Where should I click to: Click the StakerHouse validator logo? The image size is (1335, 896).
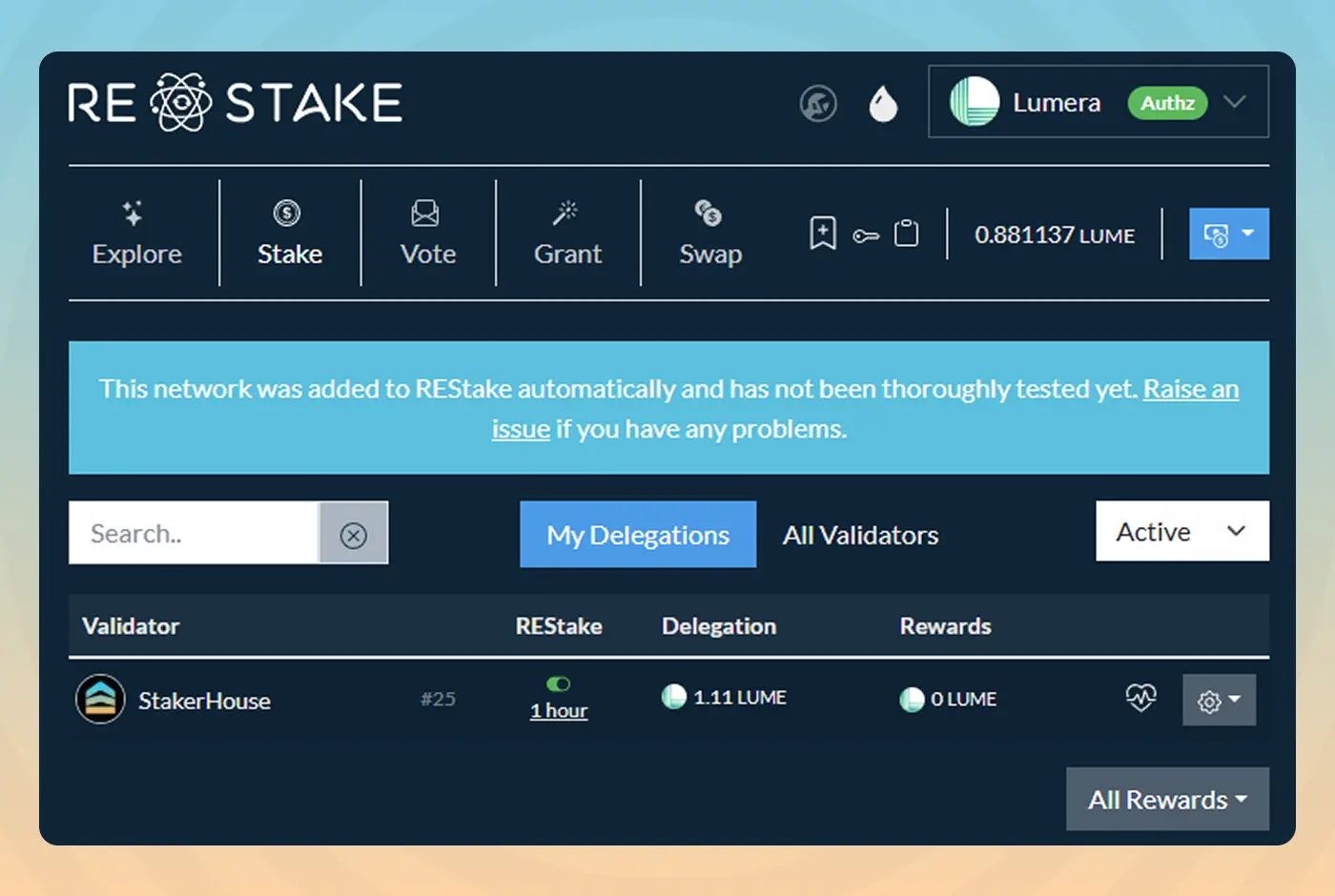click(100, 699)
